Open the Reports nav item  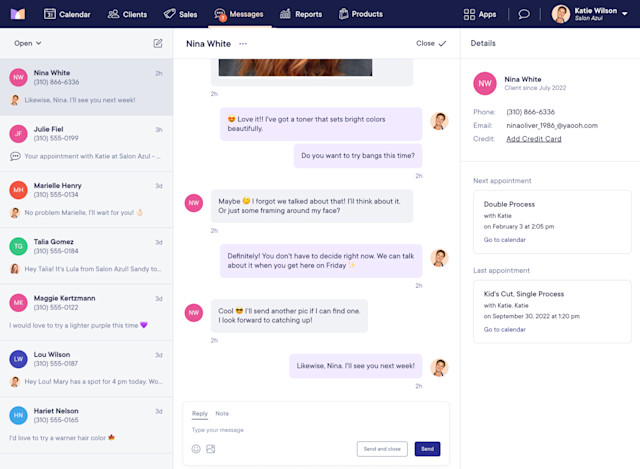point(301,14)
